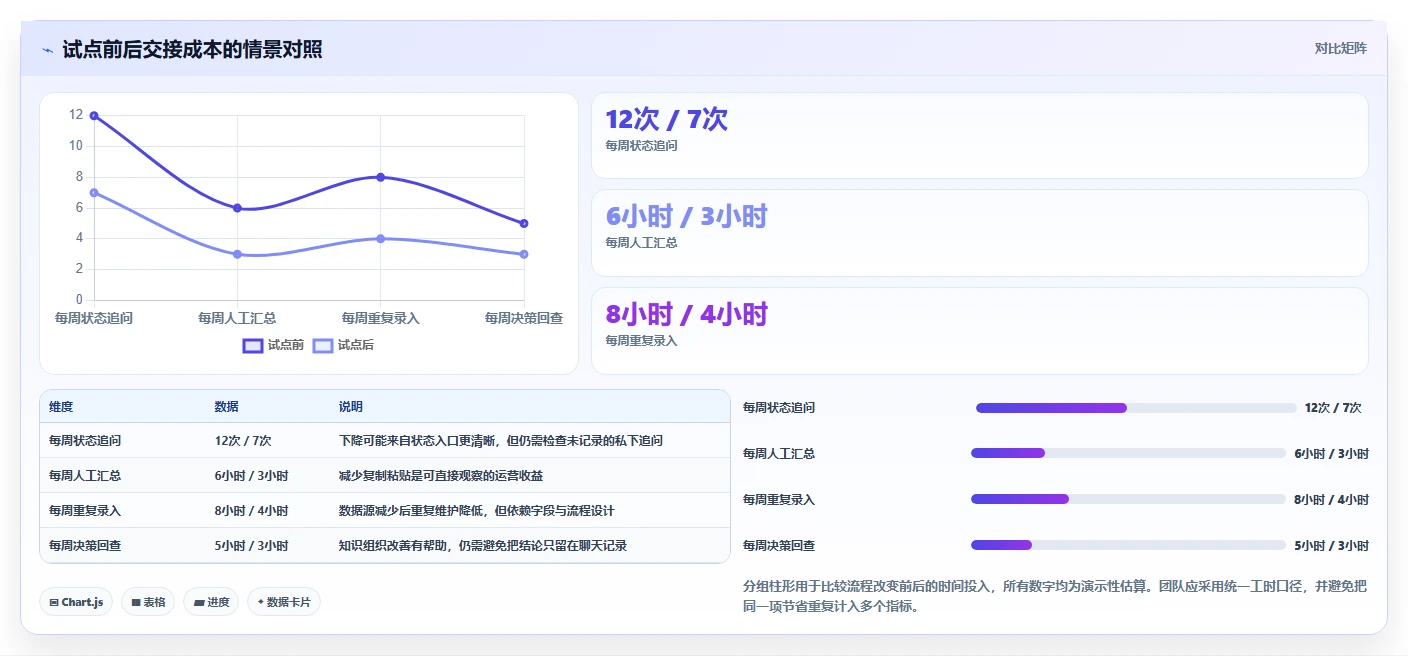Click the 试点后 data point at 每周人工汇总
This screenshot has width=1408, height=656.
coord(237,254)
